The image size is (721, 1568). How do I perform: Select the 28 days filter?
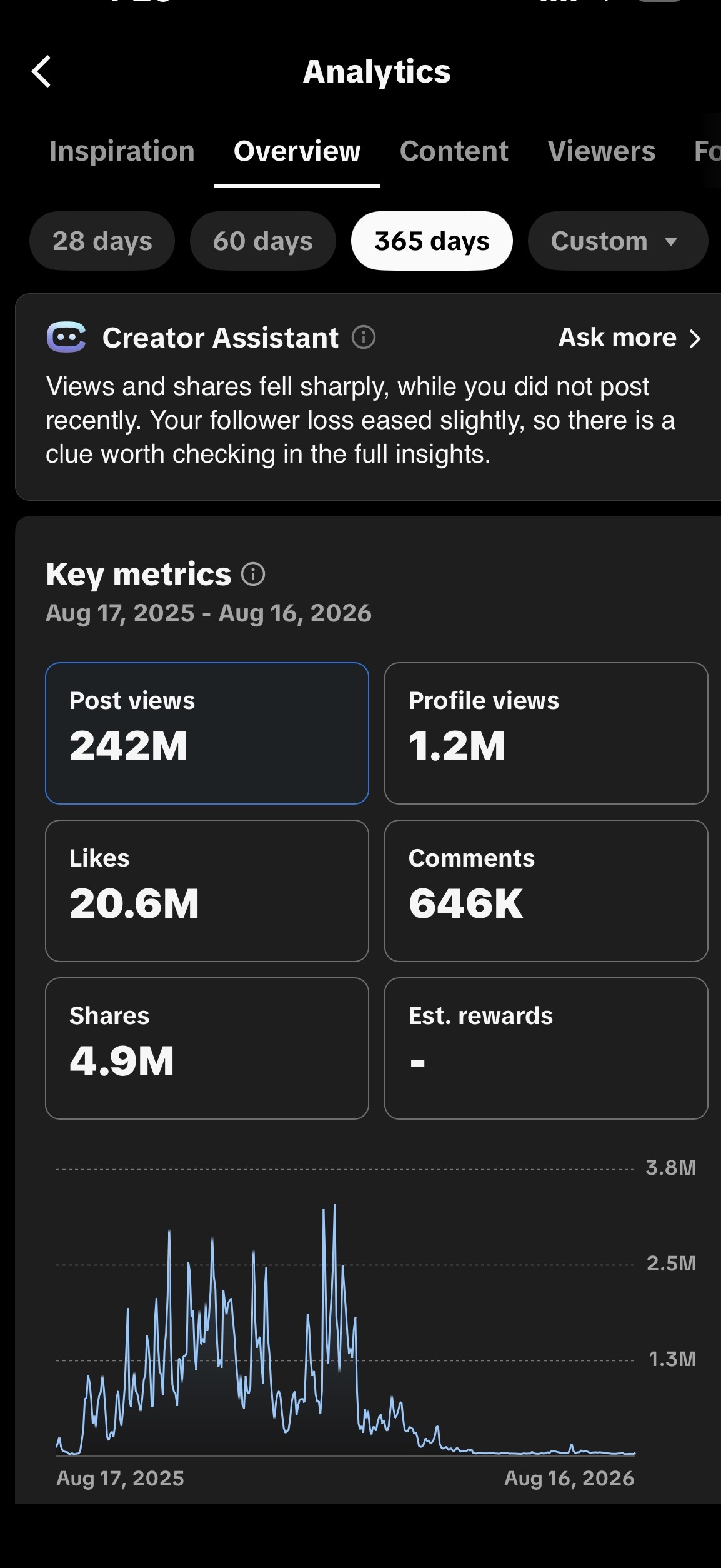[102, 241]
